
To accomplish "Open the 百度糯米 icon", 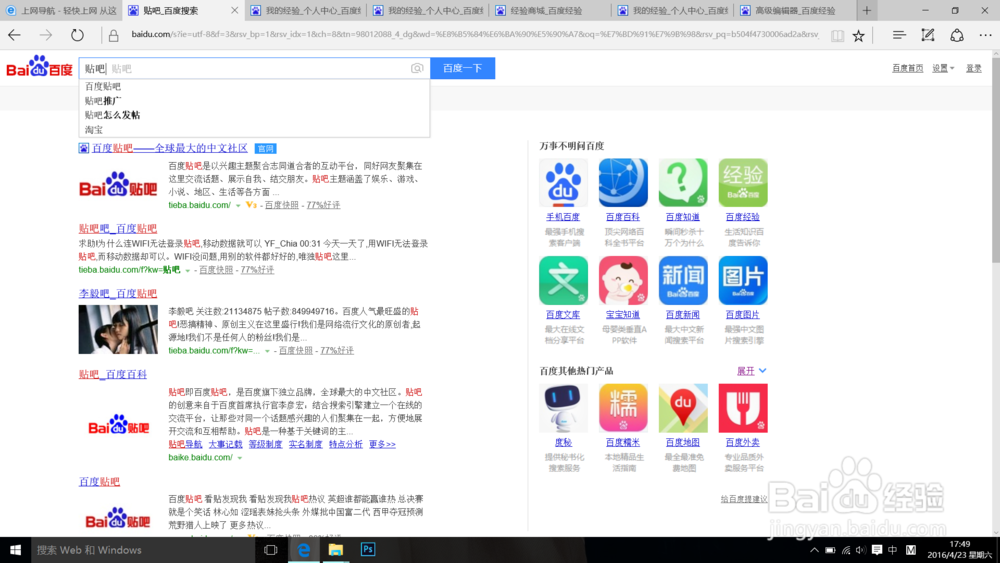I will point(623,408).
